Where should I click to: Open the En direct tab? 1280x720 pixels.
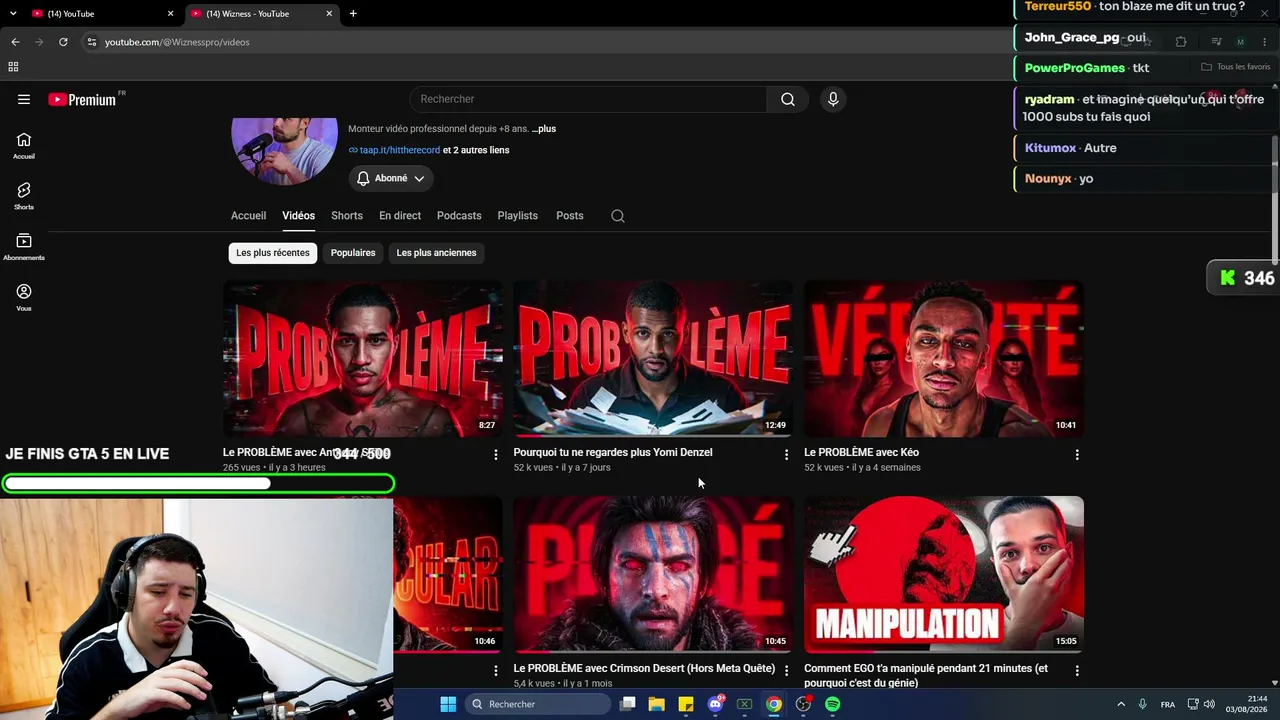[x=400, y=216]
